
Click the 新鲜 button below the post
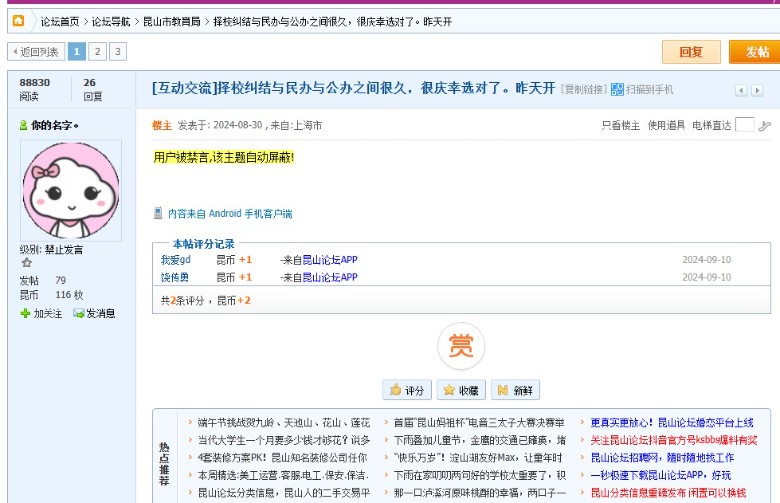point(515,390)
